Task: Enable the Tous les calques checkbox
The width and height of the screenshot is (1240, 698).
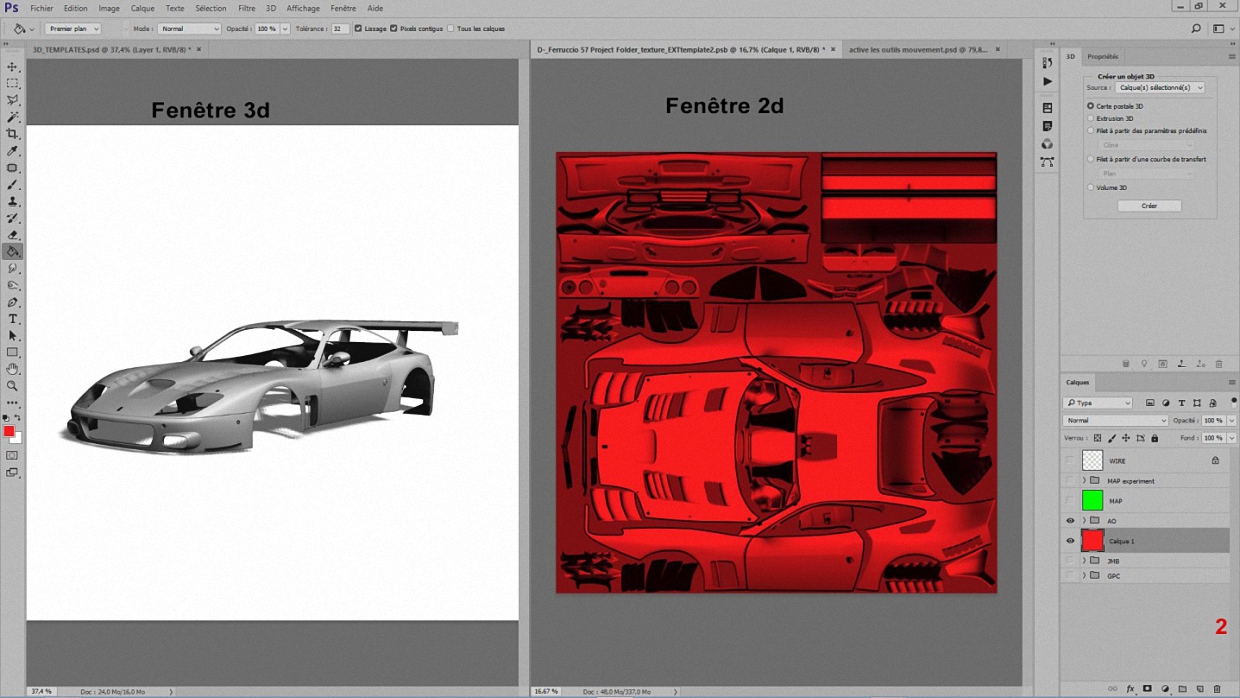Action: (451, 29)
